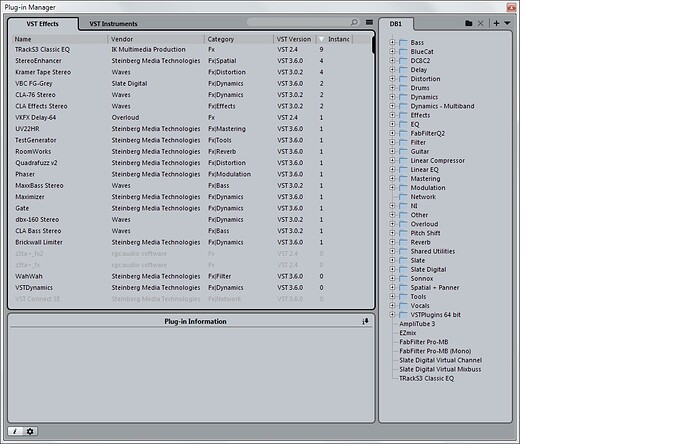Select the Kramer Tape Stereo row

pos(192,72)
